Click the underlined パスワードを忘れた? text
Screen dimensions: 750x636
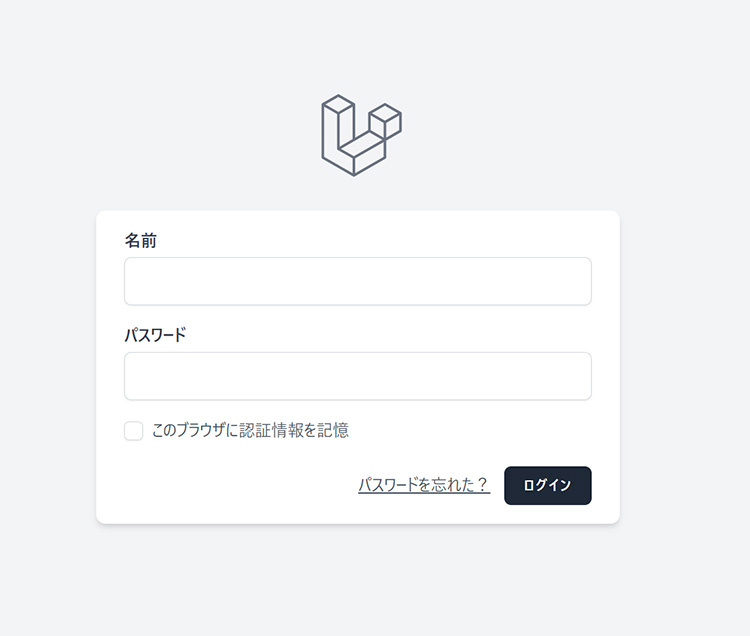[x=424, y=485]
